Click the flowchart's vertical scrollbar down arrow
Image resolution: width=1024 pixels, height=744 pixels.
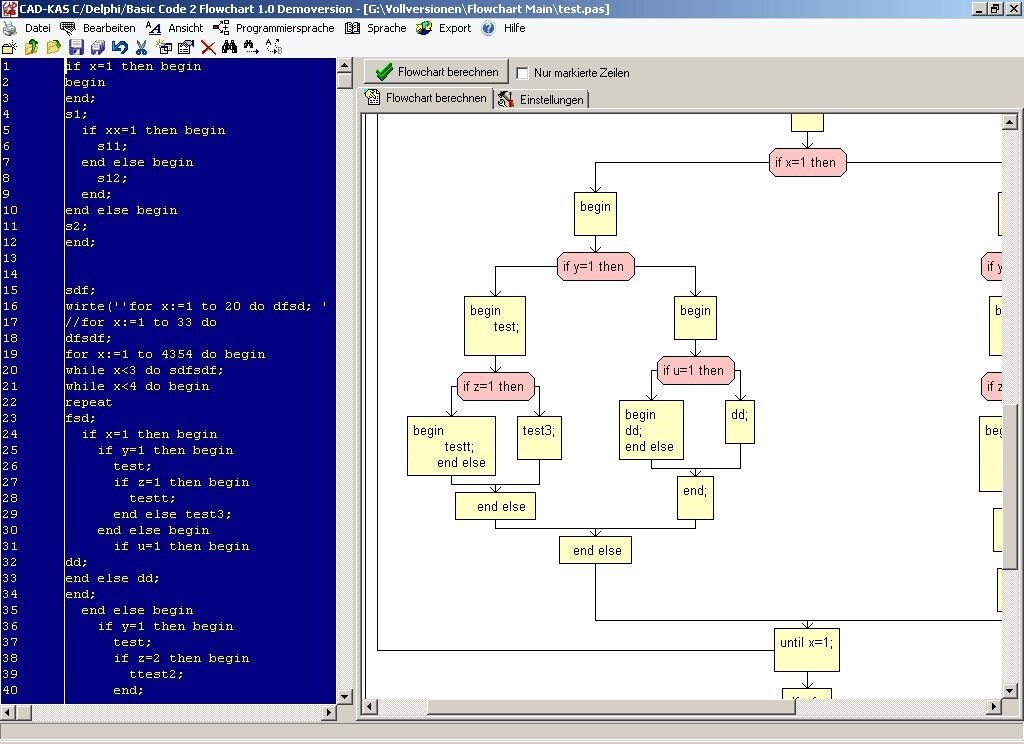tap(1010, 689)
